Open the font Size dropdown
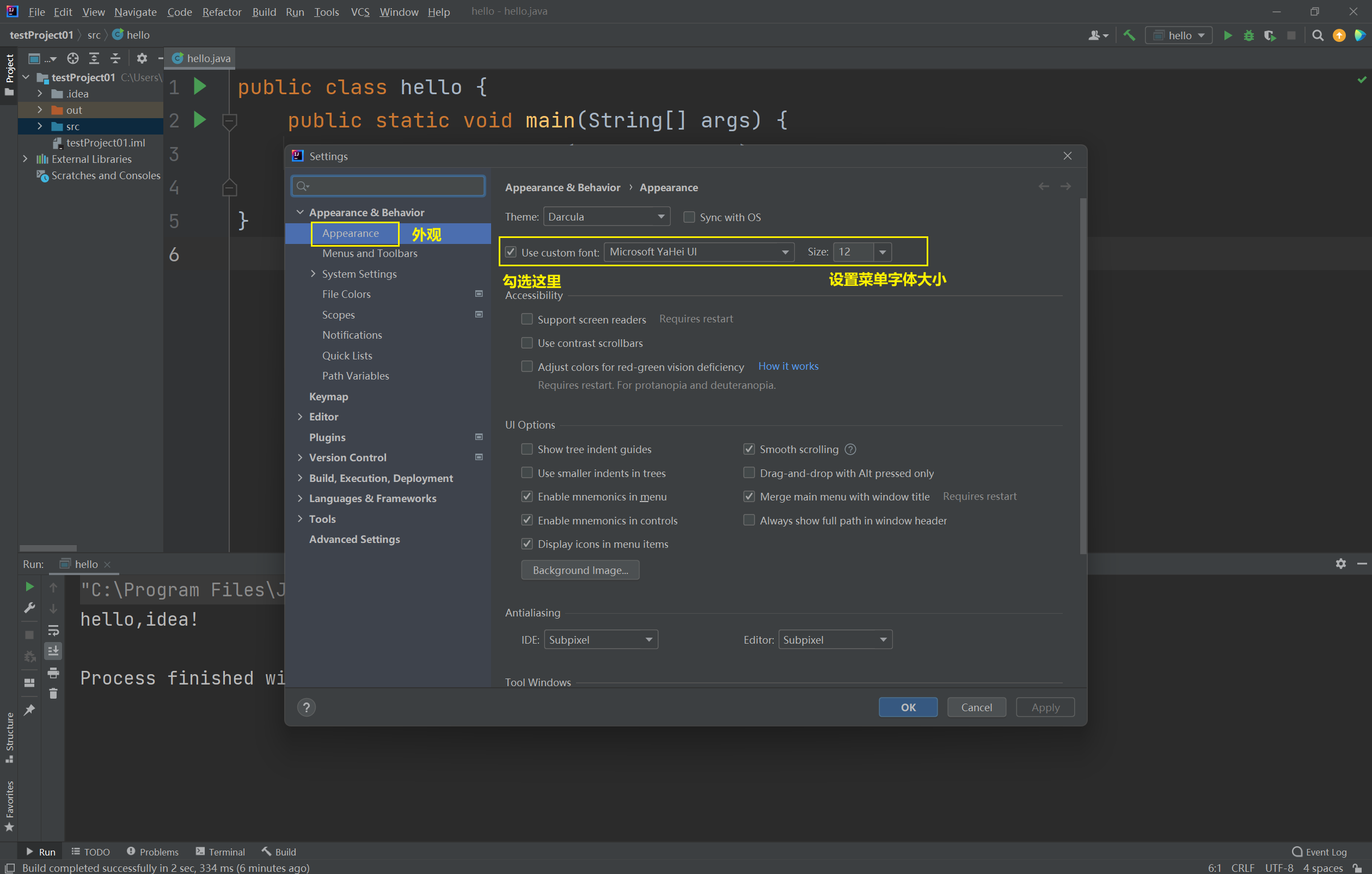 click(882, 252)
